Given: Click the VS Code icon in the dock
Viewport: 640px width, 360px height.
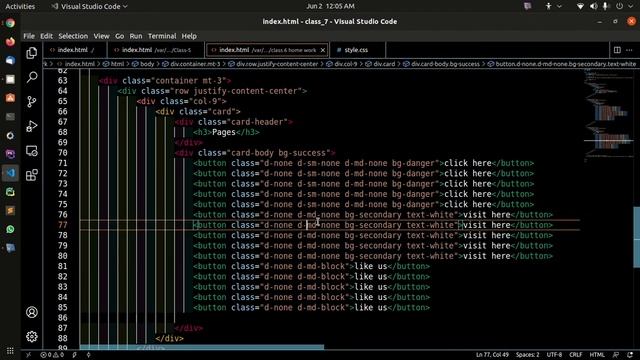Looking at the screenshot, I should point(10,173).
